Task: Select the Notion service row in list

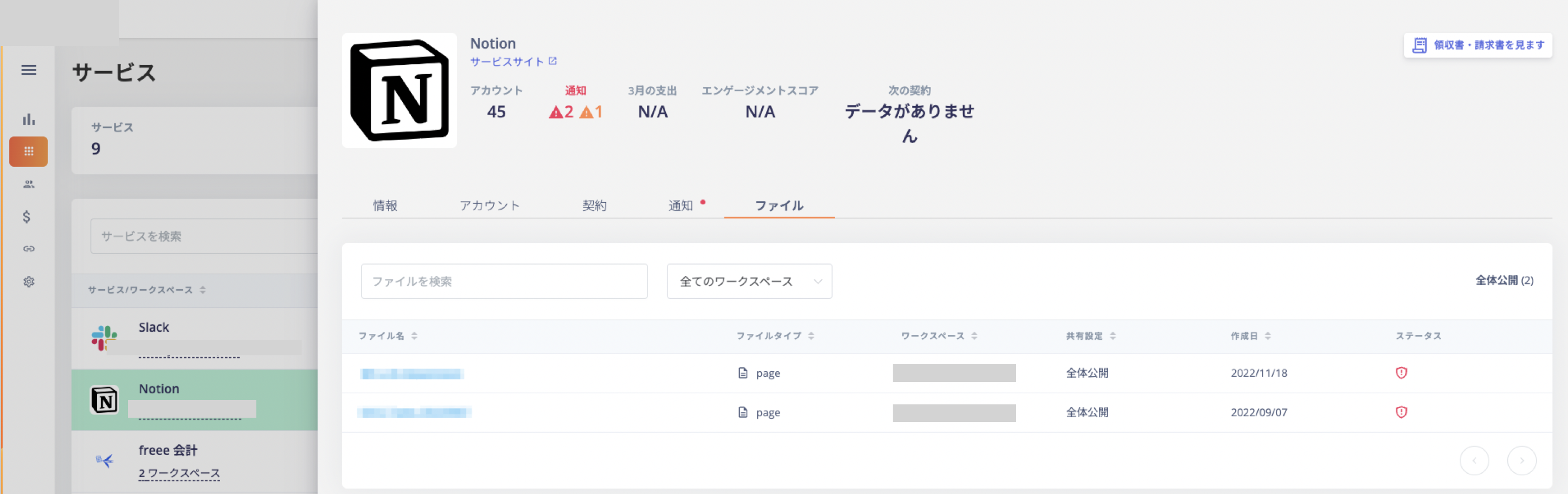Action: (194, 400)
